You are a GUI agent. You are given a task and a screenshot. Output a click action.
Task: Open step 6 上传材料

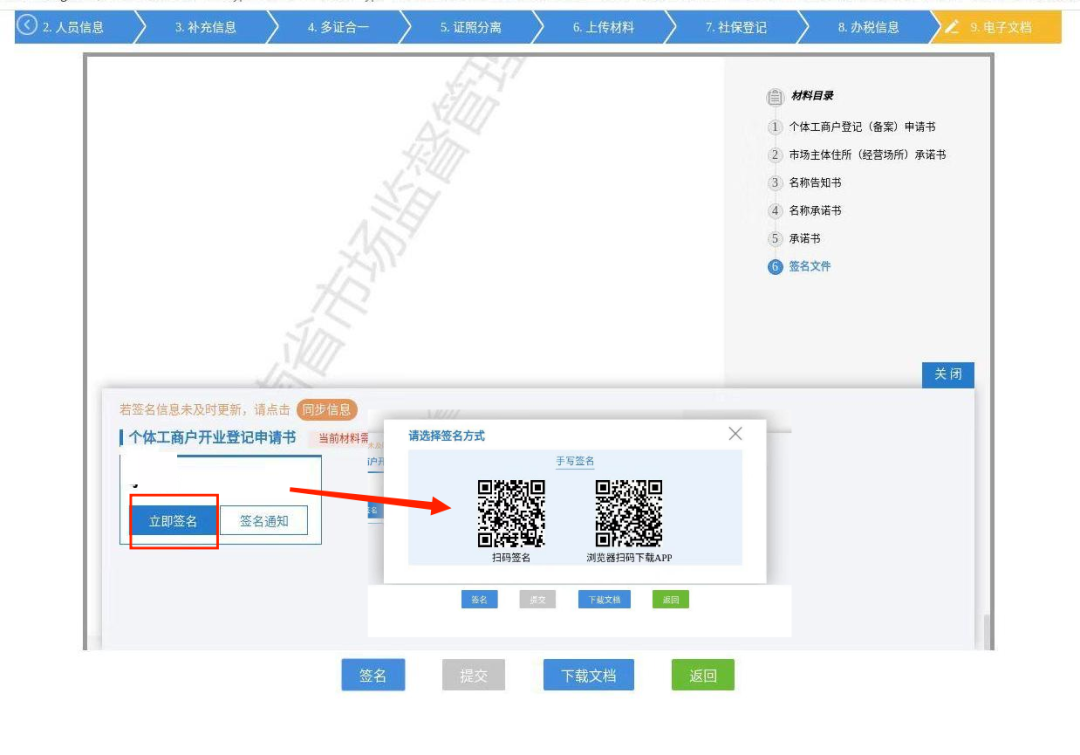point(603,27)
